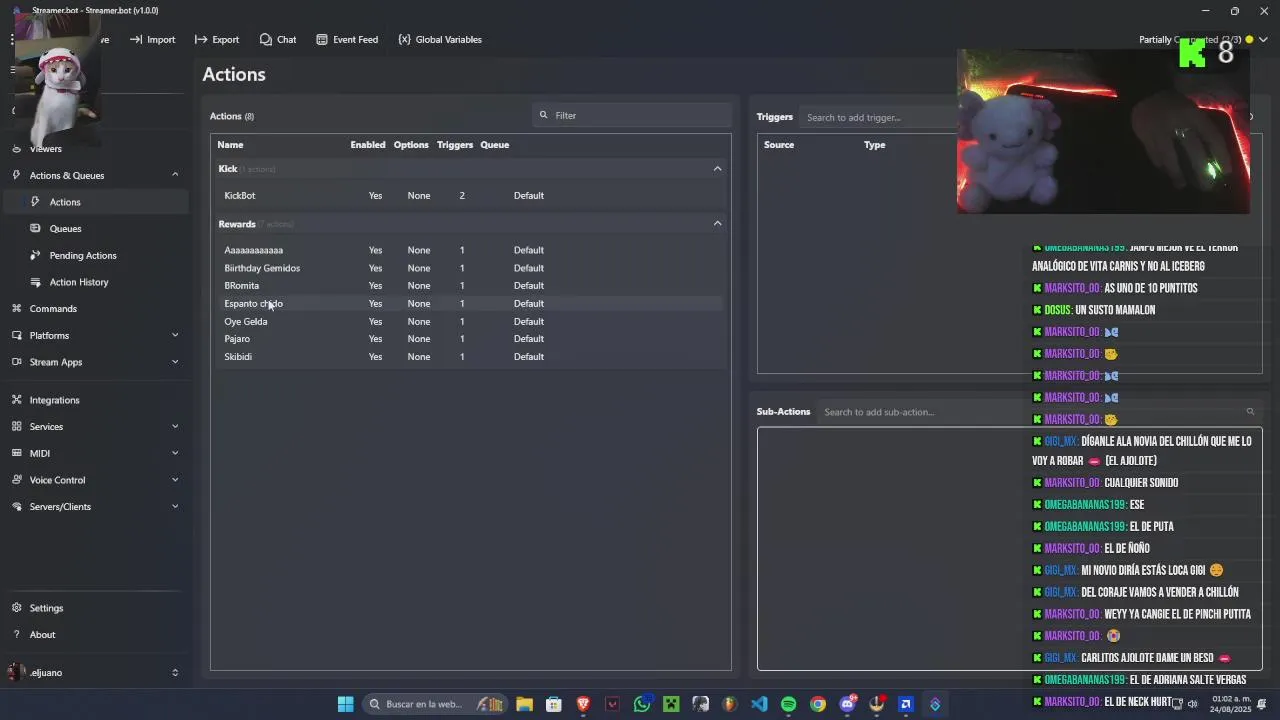Focus the Search to add trigger field

(x=880, y=117)
